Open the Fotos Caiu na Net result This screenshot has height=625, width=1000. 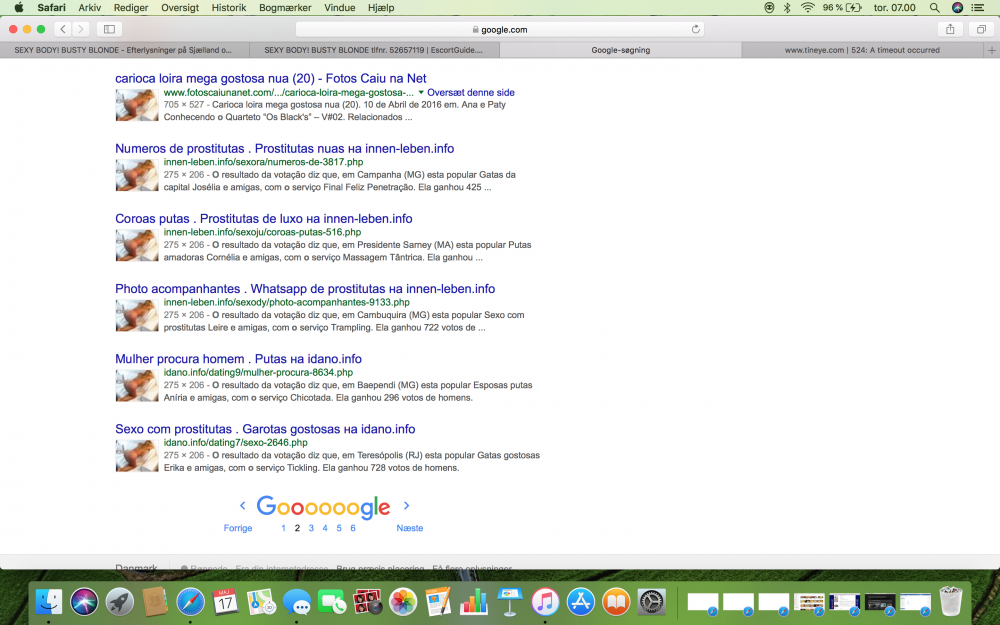[x=270, y=78]
